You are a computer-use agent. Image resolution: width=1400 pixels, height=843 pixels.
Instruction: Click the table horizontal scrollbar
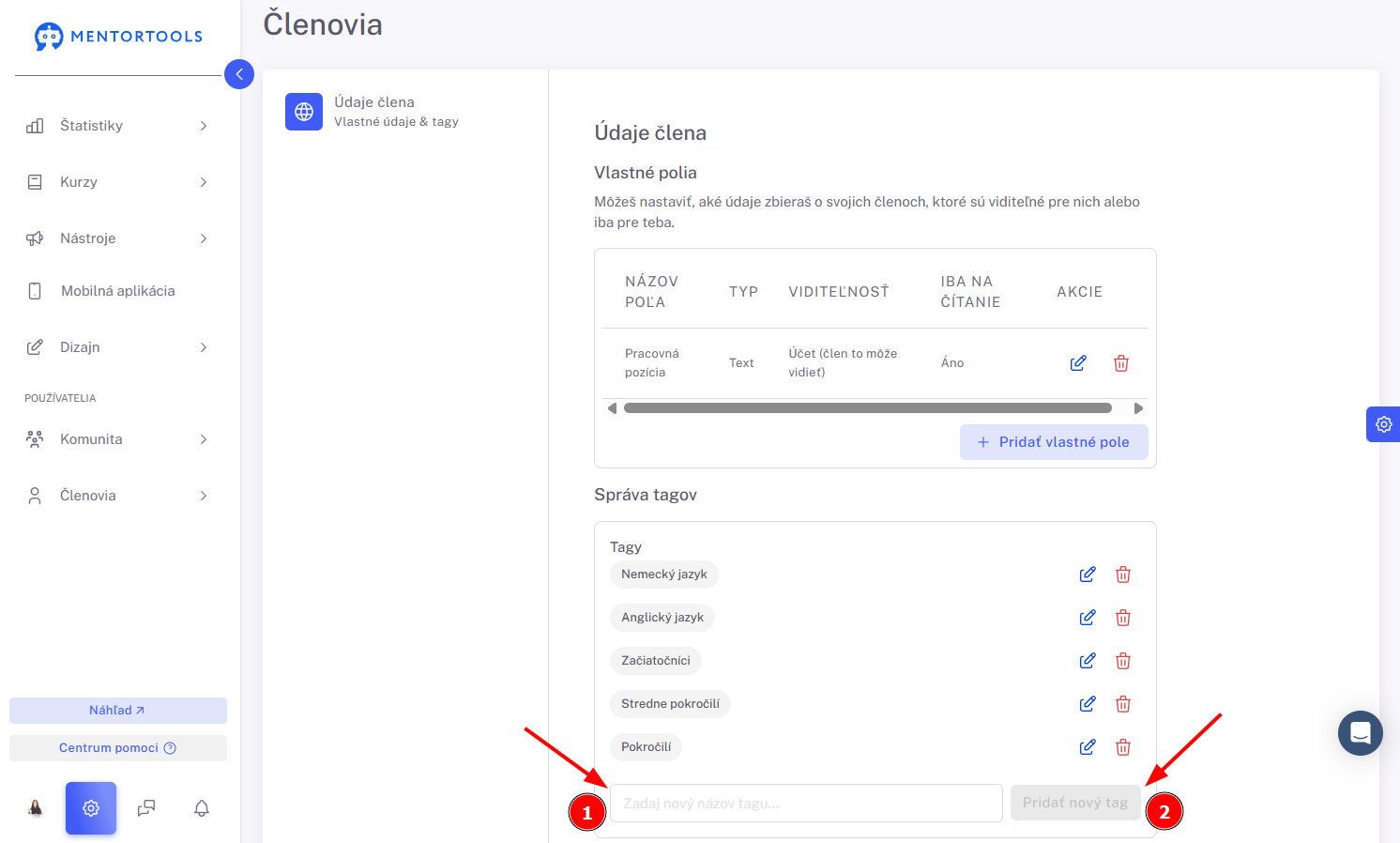(x=868, y=408)
